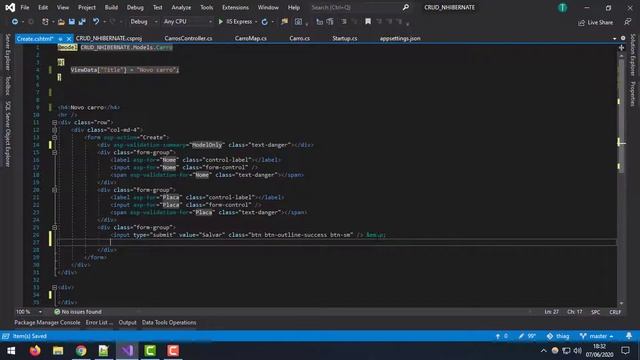Click the pending changes pencil indicator
The height and width of the screenshot is (360, 640).
[x=527, y=336]
